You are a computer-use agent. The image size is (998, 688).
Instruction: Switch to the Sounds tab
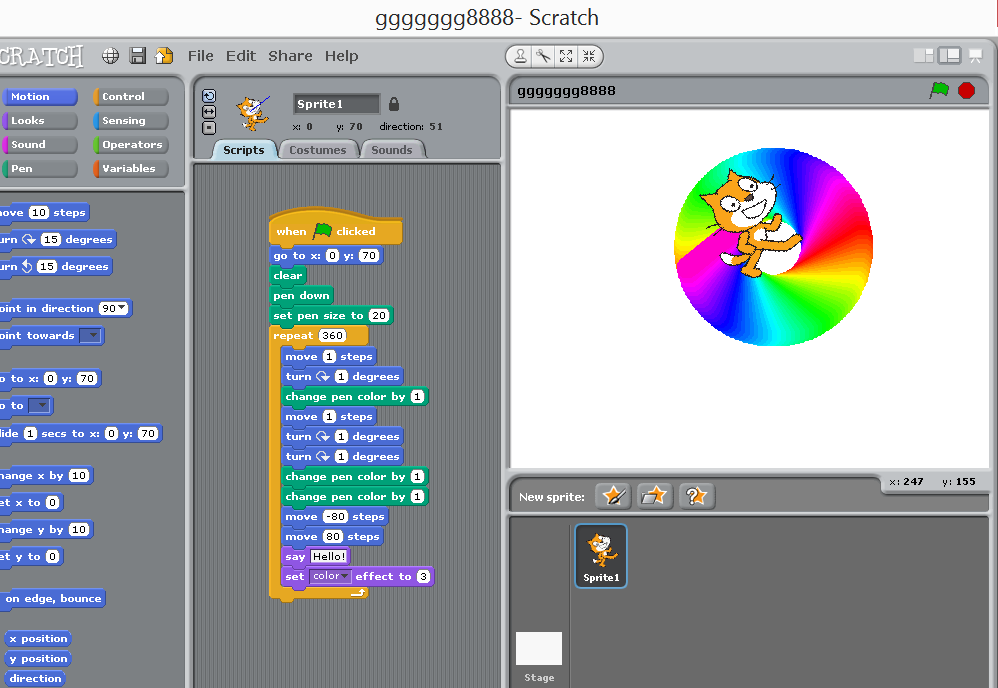point(391,150)
